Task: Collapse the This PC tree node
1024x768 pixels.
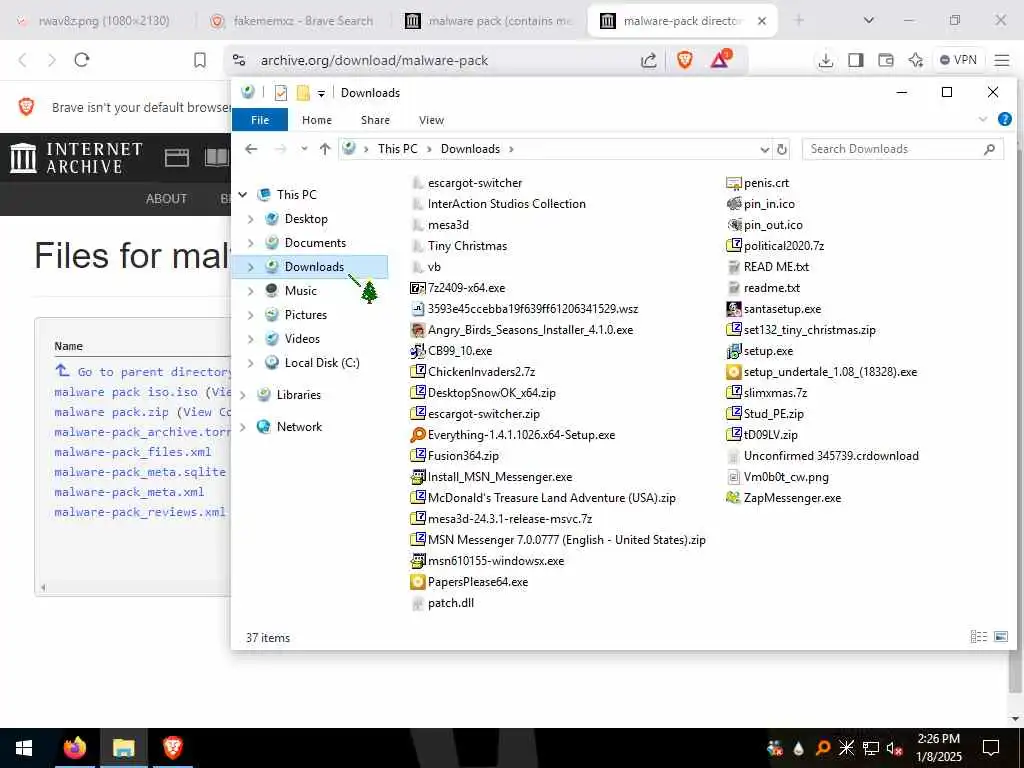Action: point(243,195)
